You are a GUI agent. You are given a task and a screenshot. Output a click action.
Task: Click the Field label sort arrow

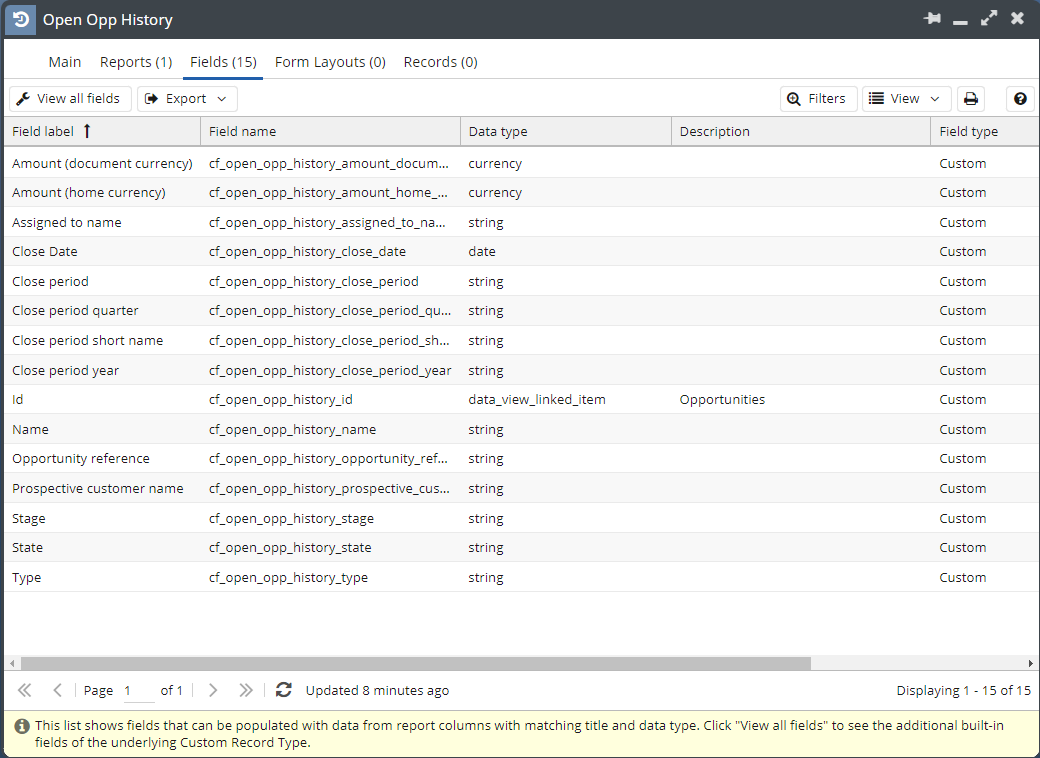click(87, 131)
